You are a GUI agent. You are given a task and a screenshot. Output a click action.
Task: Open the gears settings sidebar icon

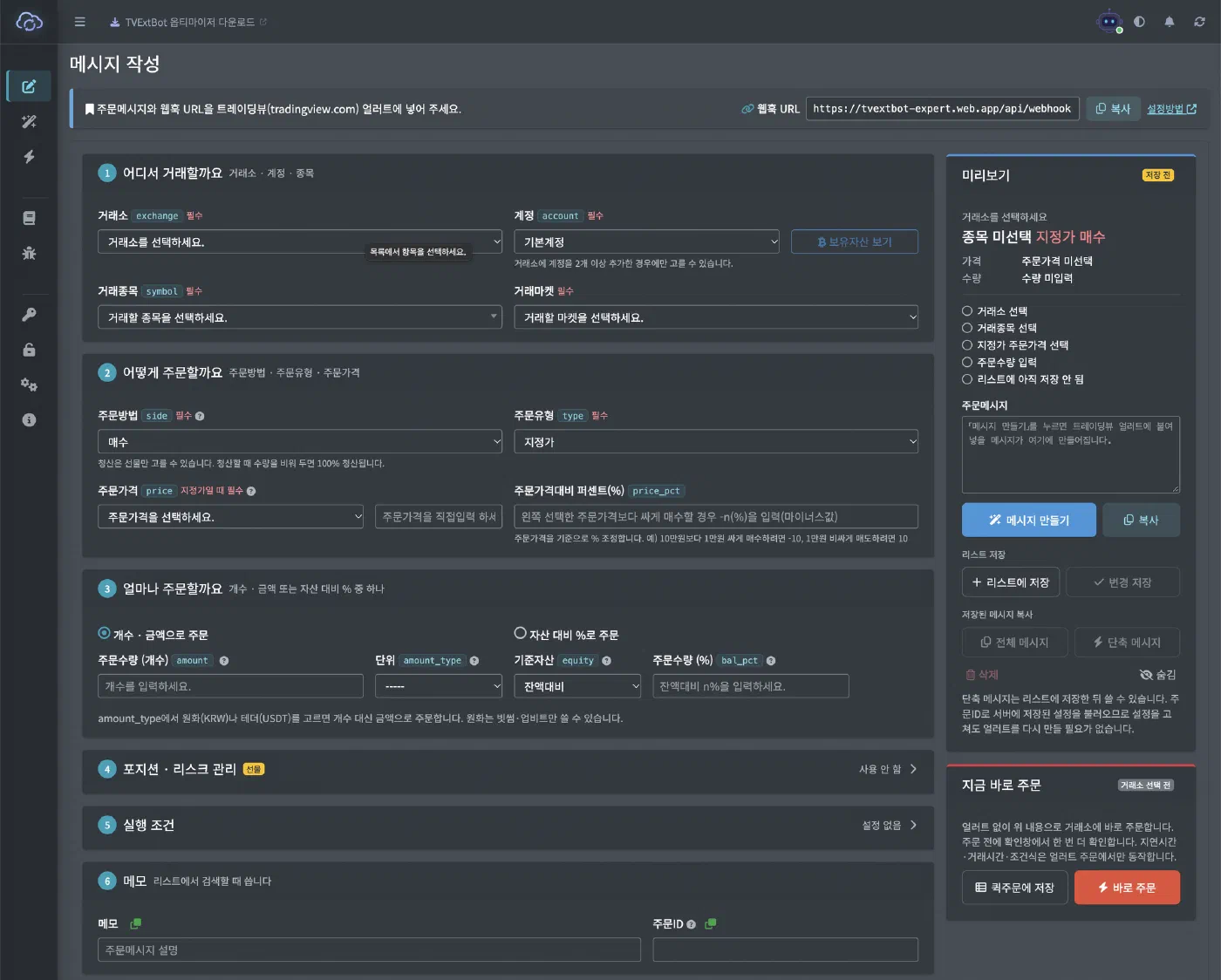point(29,385)
